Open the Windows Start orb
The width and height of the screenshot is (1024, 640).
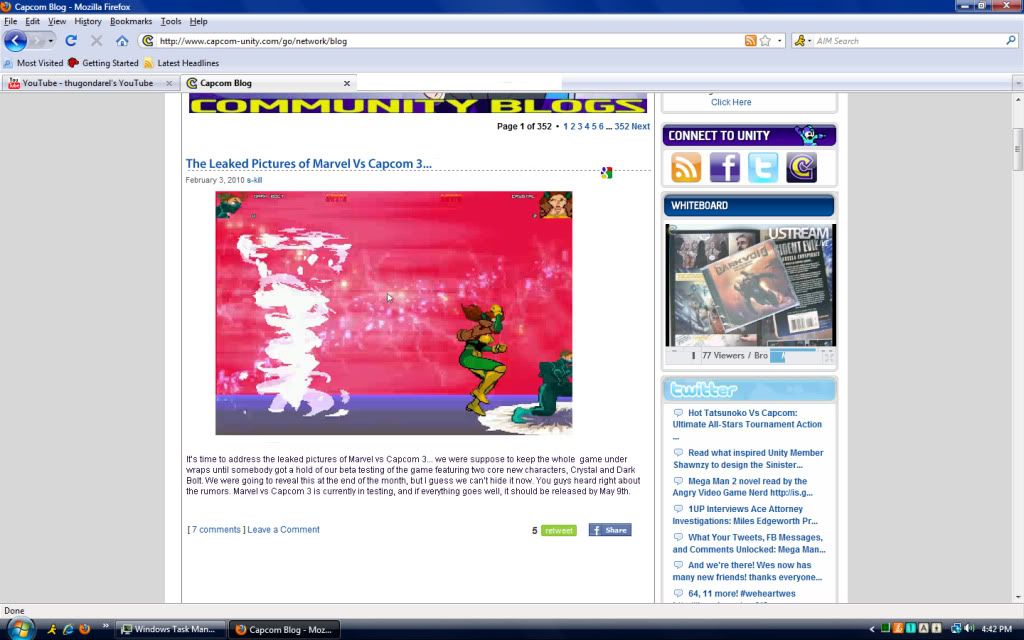20,629
